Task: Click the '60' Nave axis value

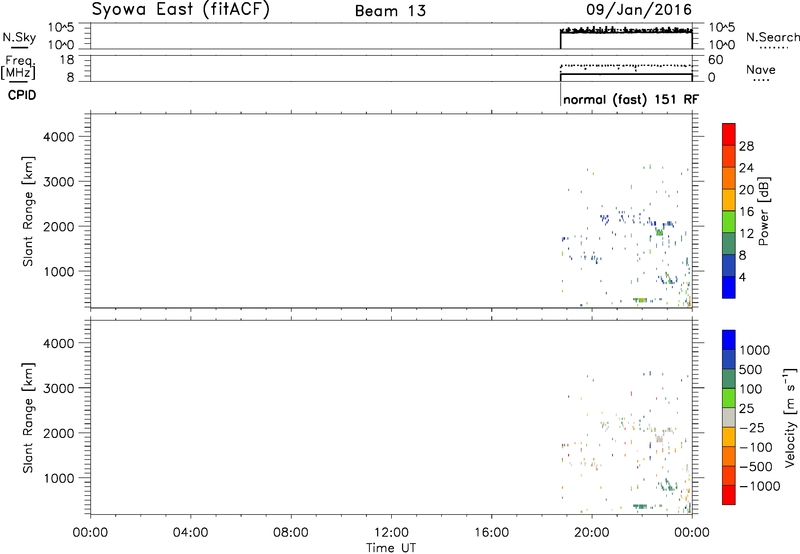Action: 715,60
